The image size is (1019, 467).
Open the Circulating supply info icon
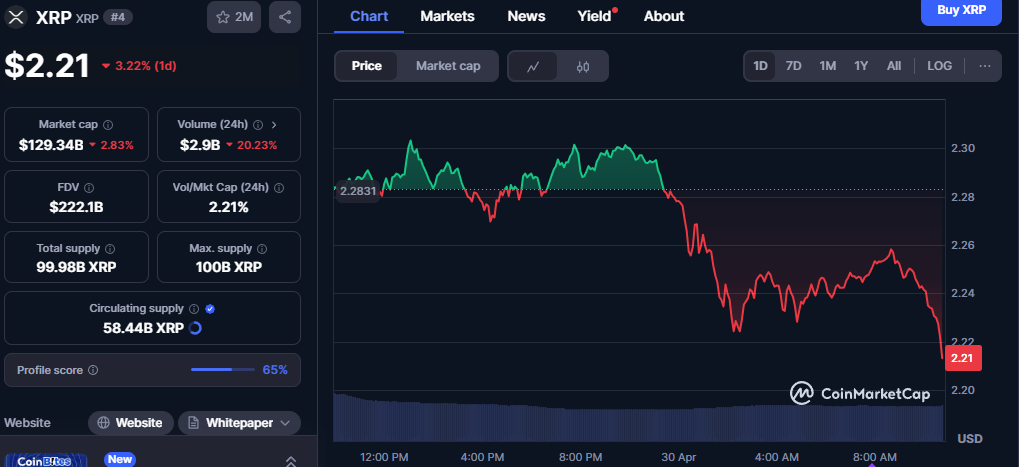tap(194, 309)
